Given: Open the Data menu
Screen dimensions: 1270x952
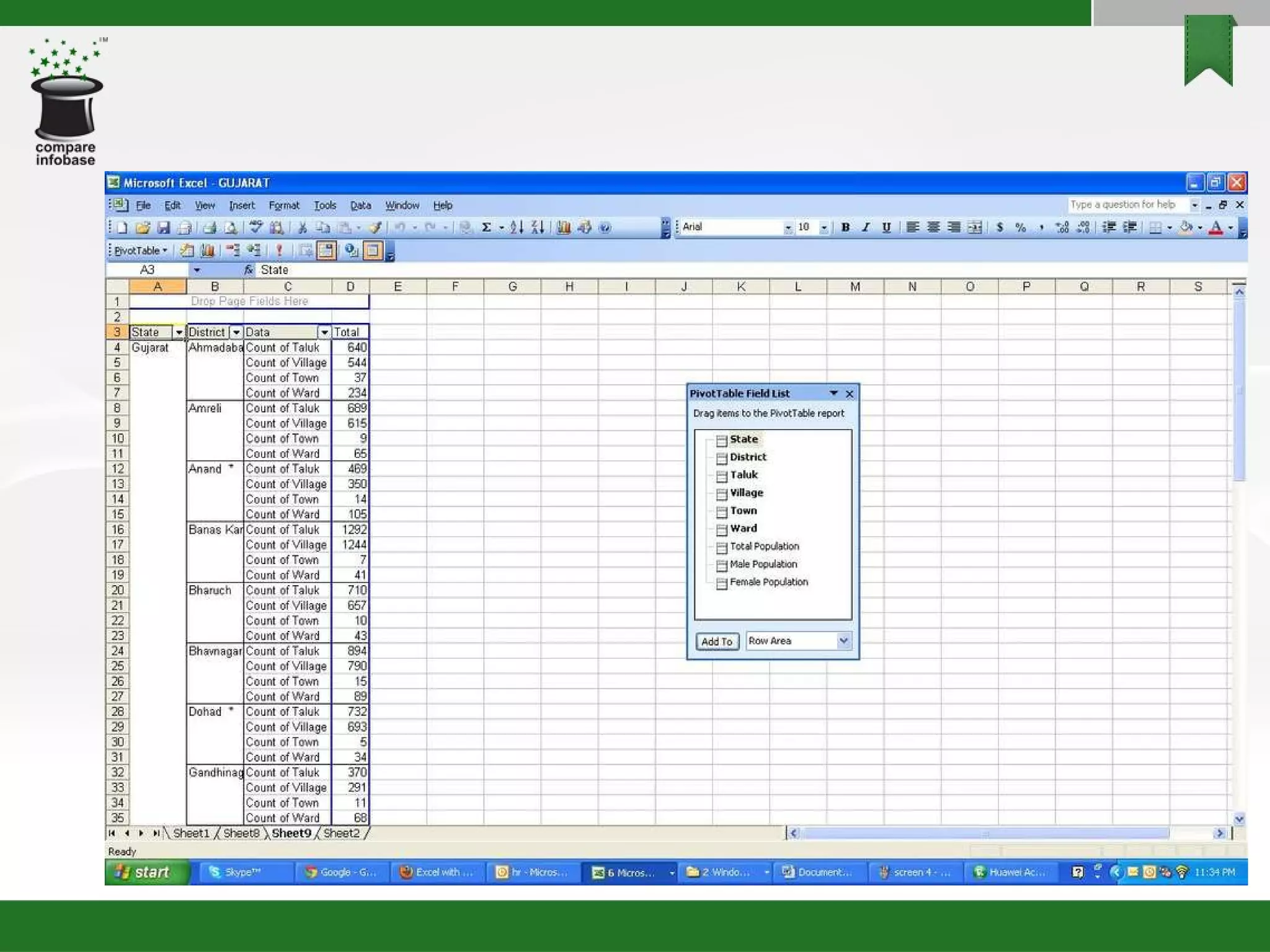Looking at the screenshot, I should pos(360,206).
